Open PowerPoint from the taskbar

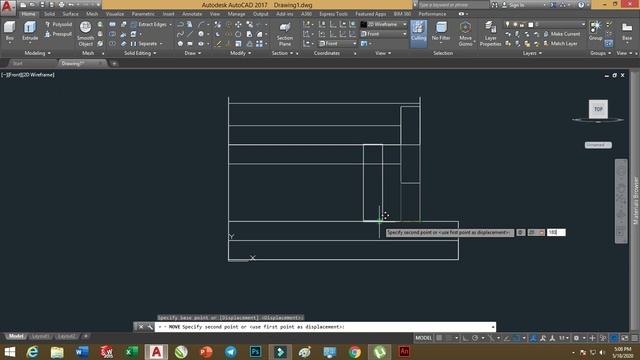click(x=206, y=352)
